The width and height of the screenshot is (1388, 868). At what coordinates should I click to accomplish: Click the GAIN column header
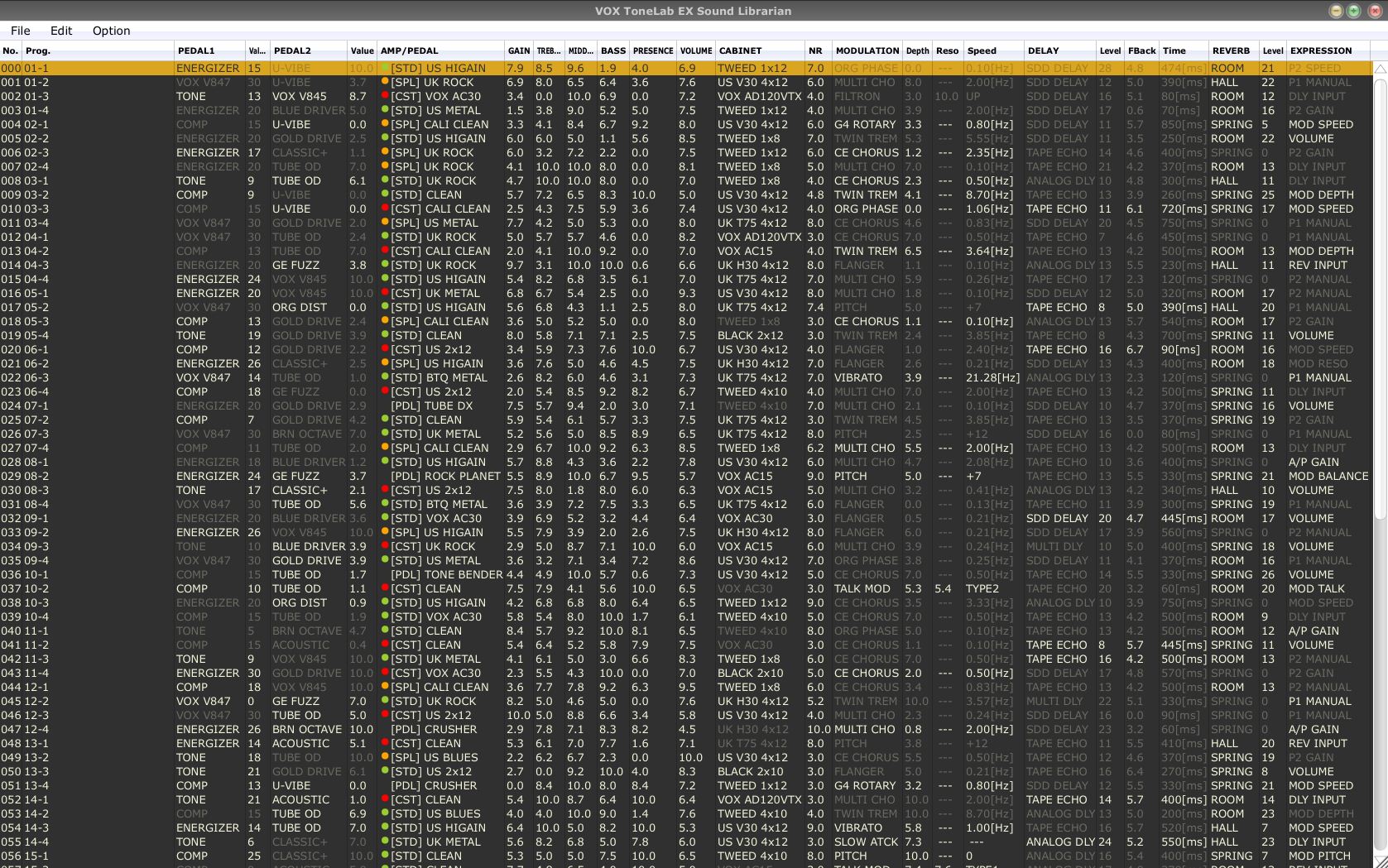[x=519, y=50]
